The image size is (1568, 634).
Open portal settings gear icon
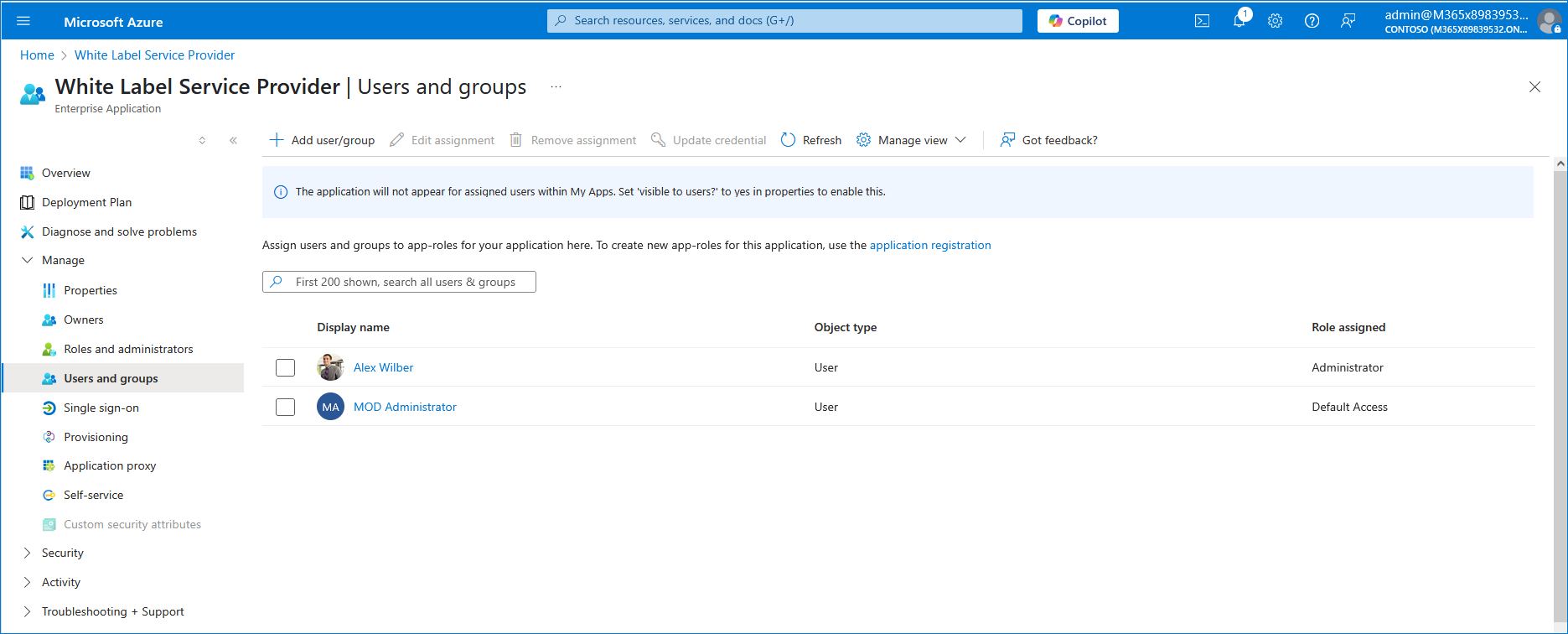point(1275,21)
